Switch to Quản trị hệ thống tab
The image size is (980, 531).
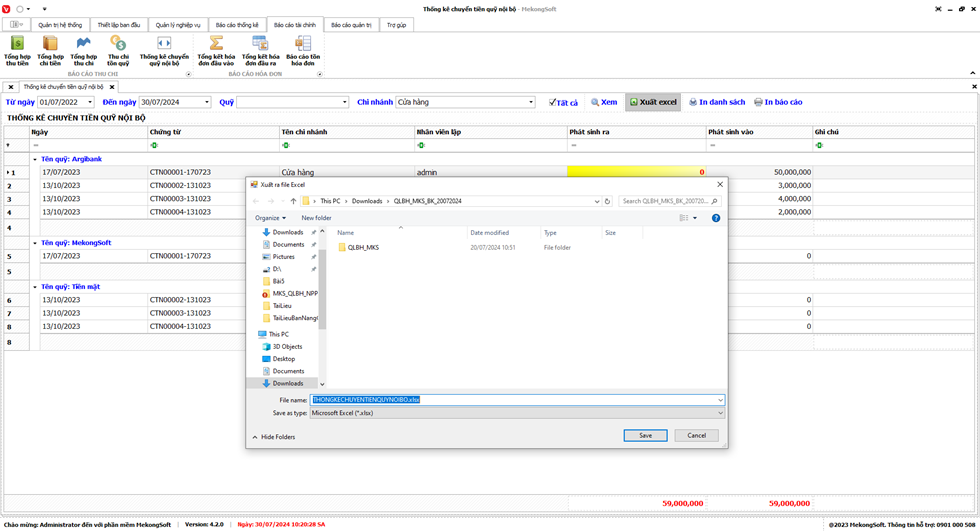60,25
